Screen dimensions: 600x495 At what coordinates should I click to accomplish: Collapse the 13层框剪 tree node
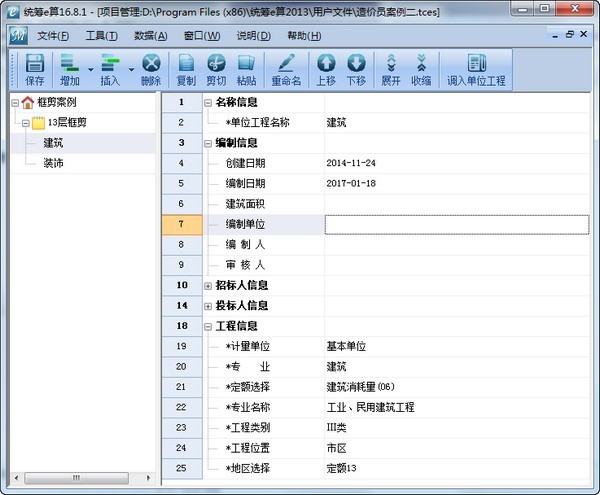[23, 123]
